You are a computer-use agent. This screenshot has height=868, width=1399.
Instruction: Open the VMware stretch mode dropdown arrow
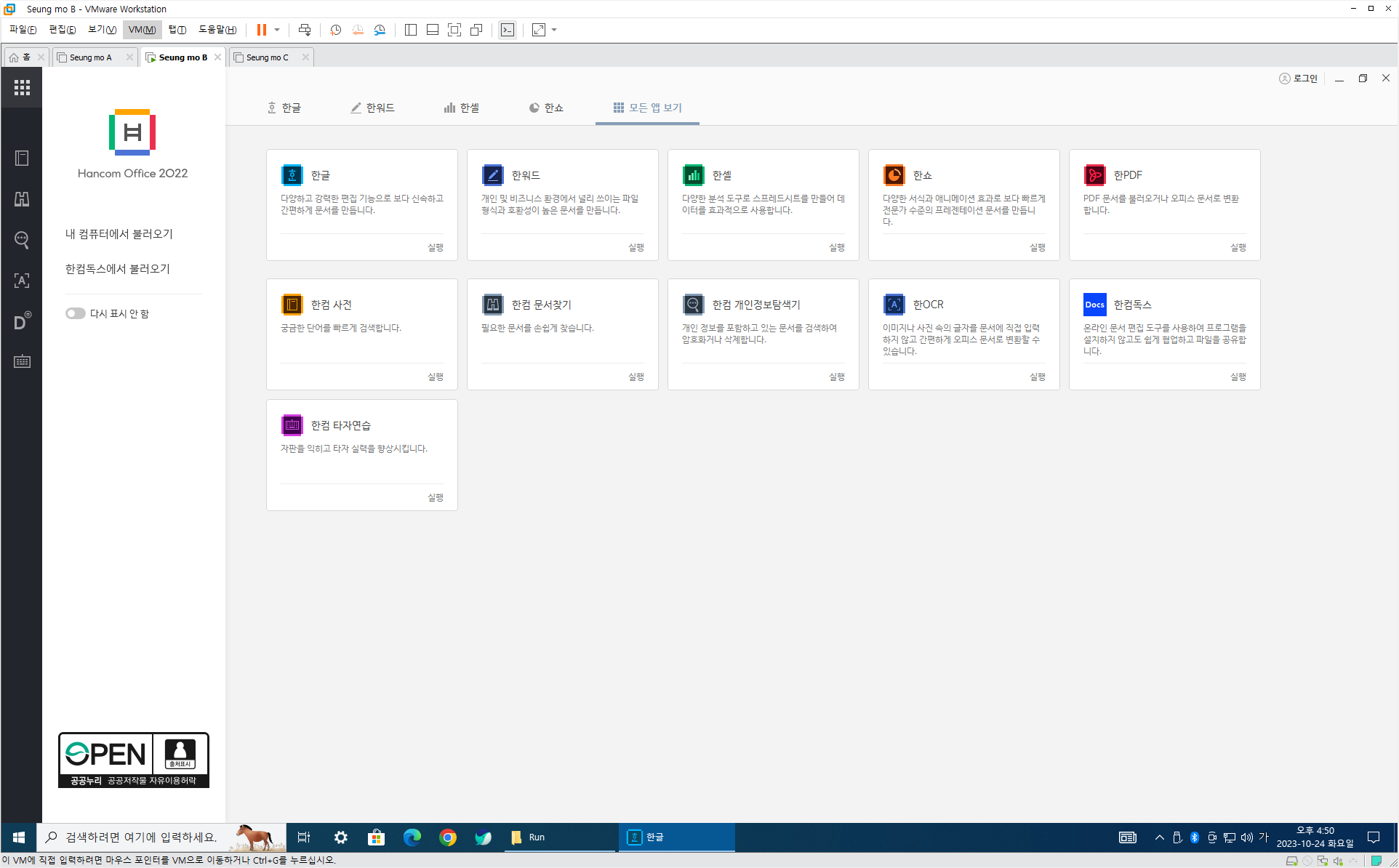coord(554,30)
